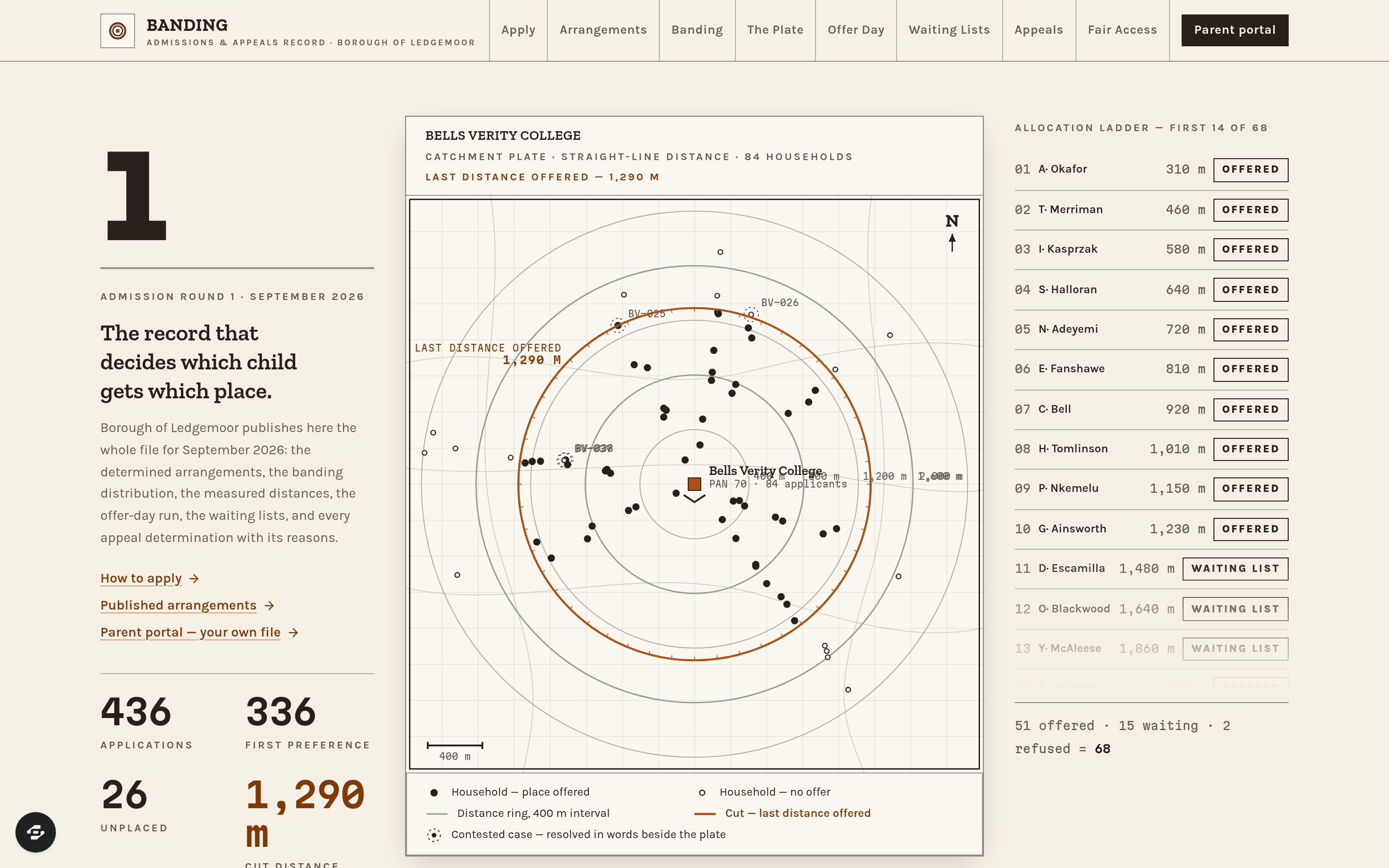1389x868 pixels.
Task: Follow the How to apply link
Action: [141, 579]
